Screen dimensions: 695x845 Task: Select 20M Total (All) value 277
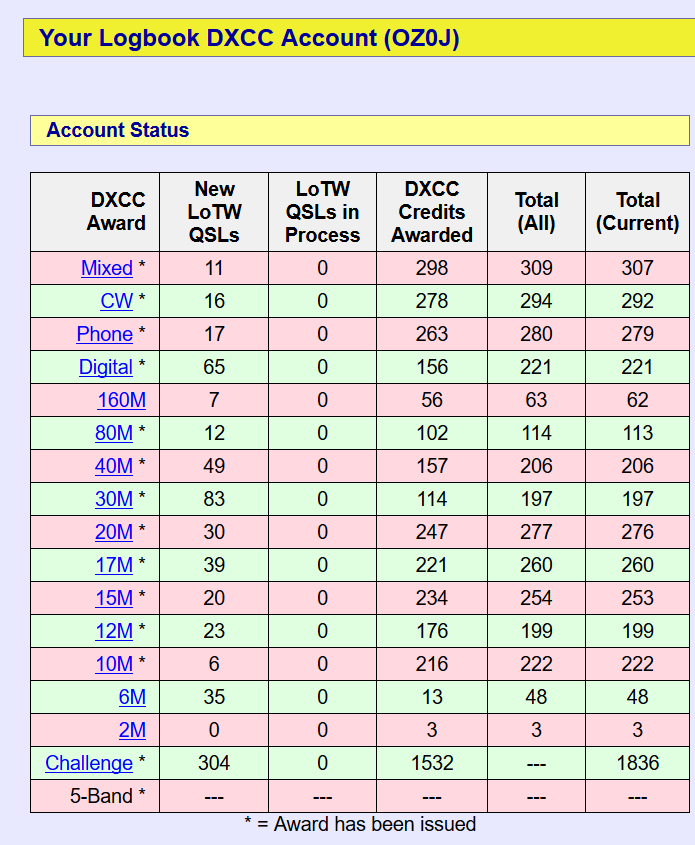tap(536, 532)
